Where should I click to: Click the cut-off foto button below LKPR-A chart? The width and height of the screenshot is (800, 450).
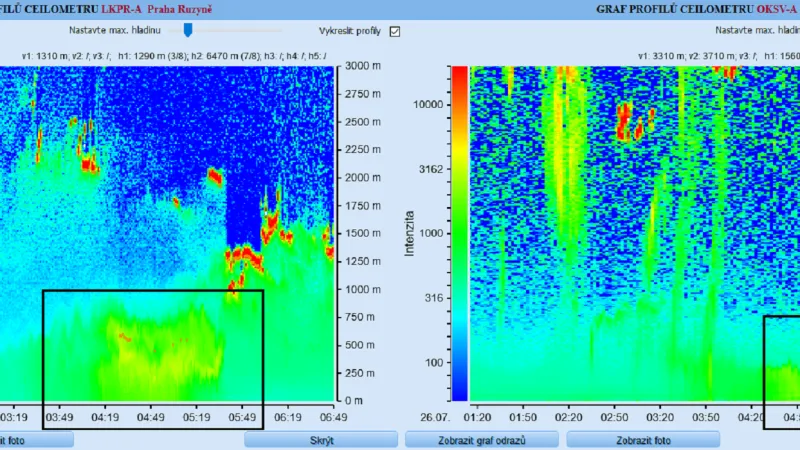click(36, 440)
